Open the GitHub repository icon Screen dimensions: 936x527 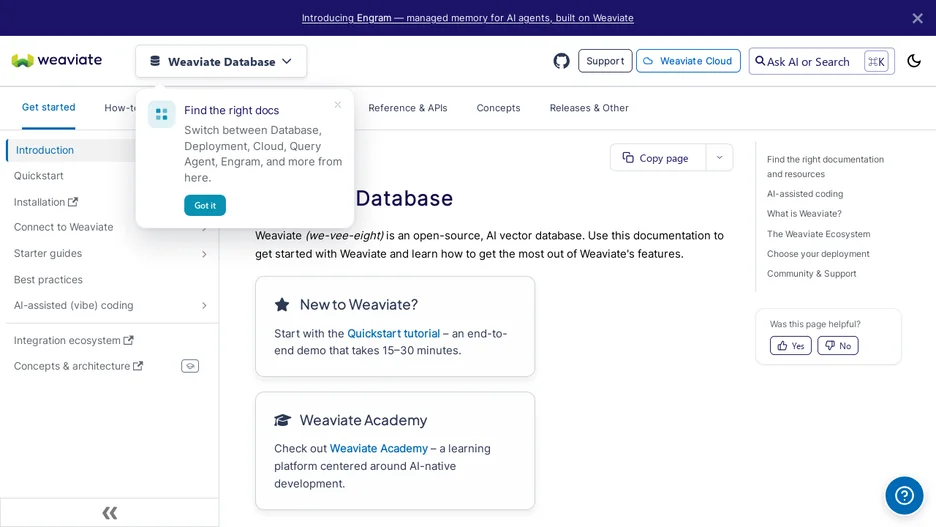(x=561, y=61)
